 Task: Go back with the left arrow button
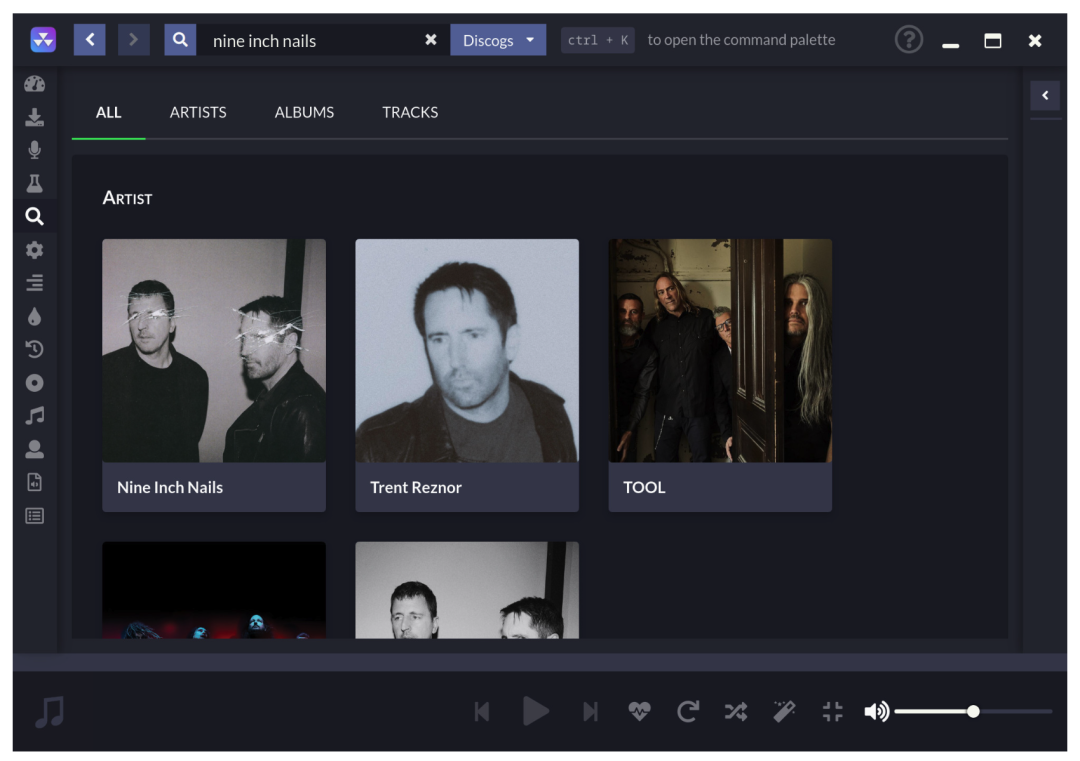click(x=90, y=40)
